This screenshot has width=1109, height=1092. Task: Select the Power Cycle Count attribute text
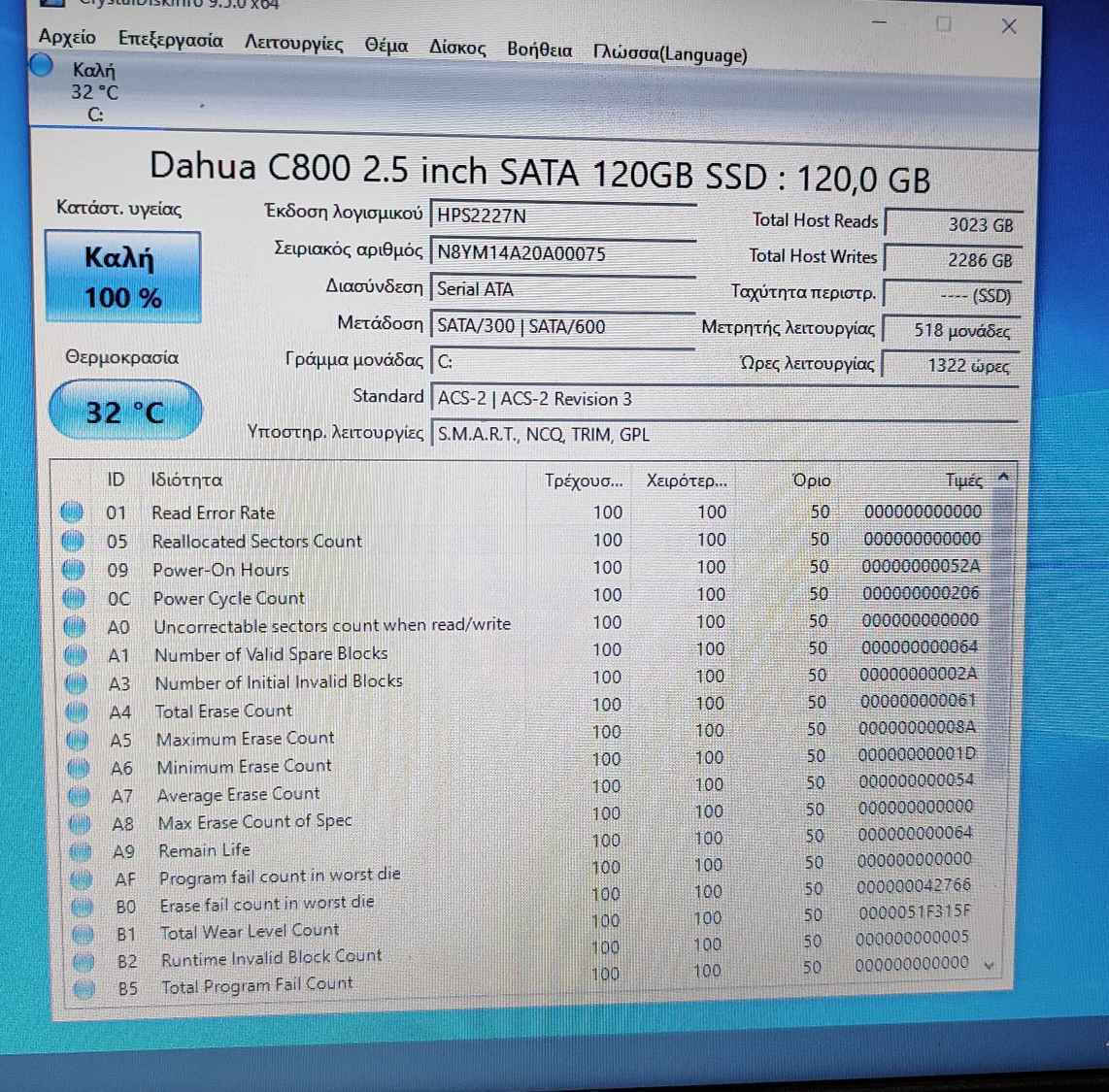229,599
